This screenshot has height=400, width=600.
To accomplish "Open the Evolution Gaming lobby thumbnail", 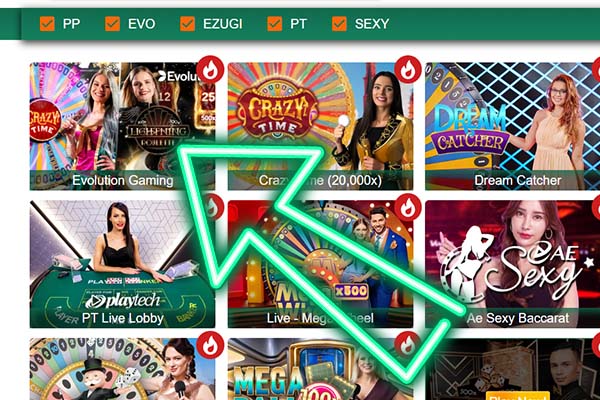I will coord(122,126).
